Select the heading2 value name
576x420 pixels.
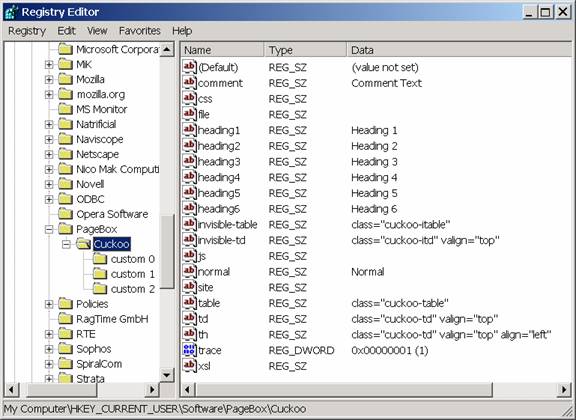pyautogui.click(x=219, y=146)
